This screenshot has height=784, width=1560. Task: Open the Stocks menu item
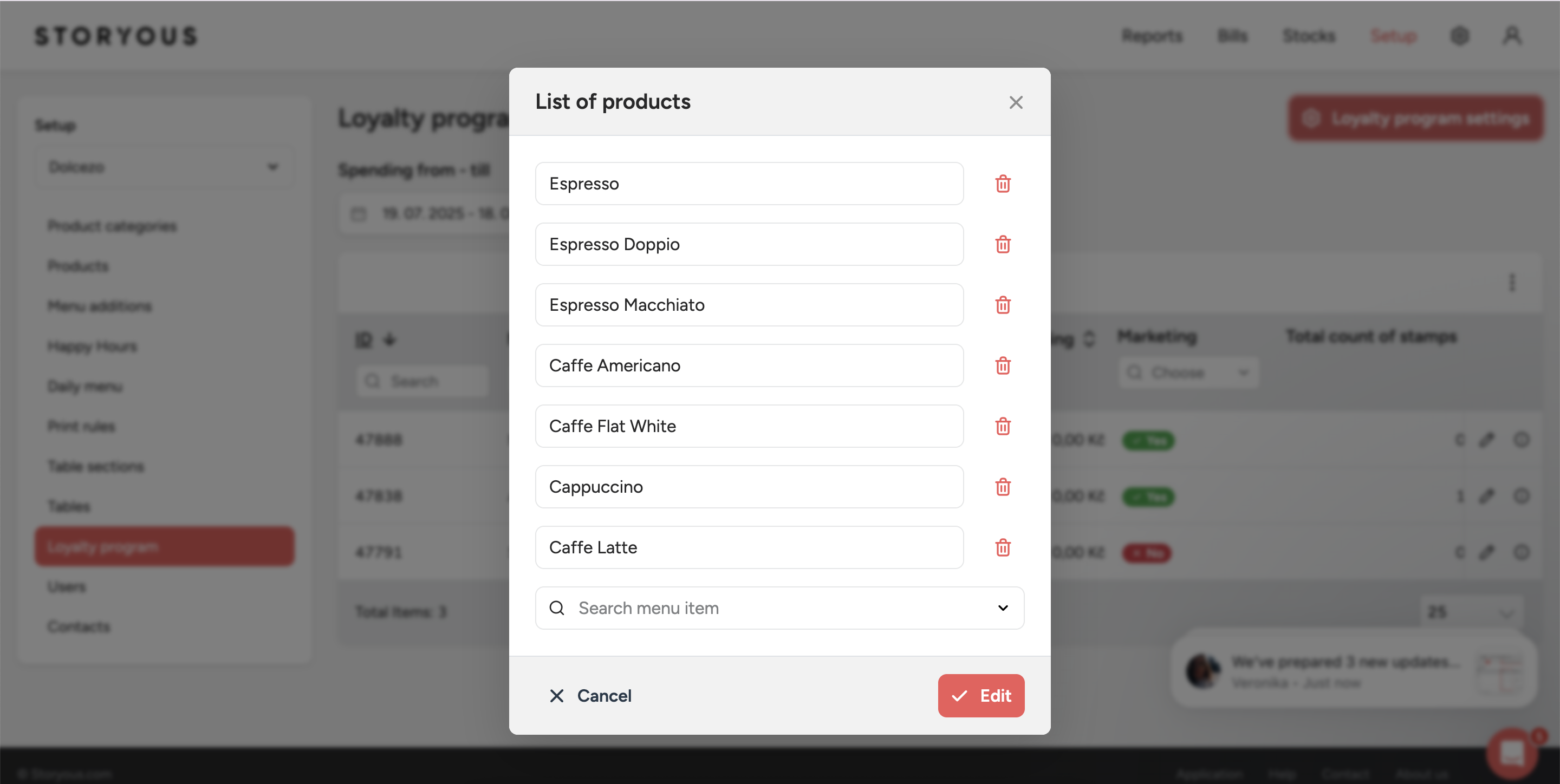tap(1308, 36)
